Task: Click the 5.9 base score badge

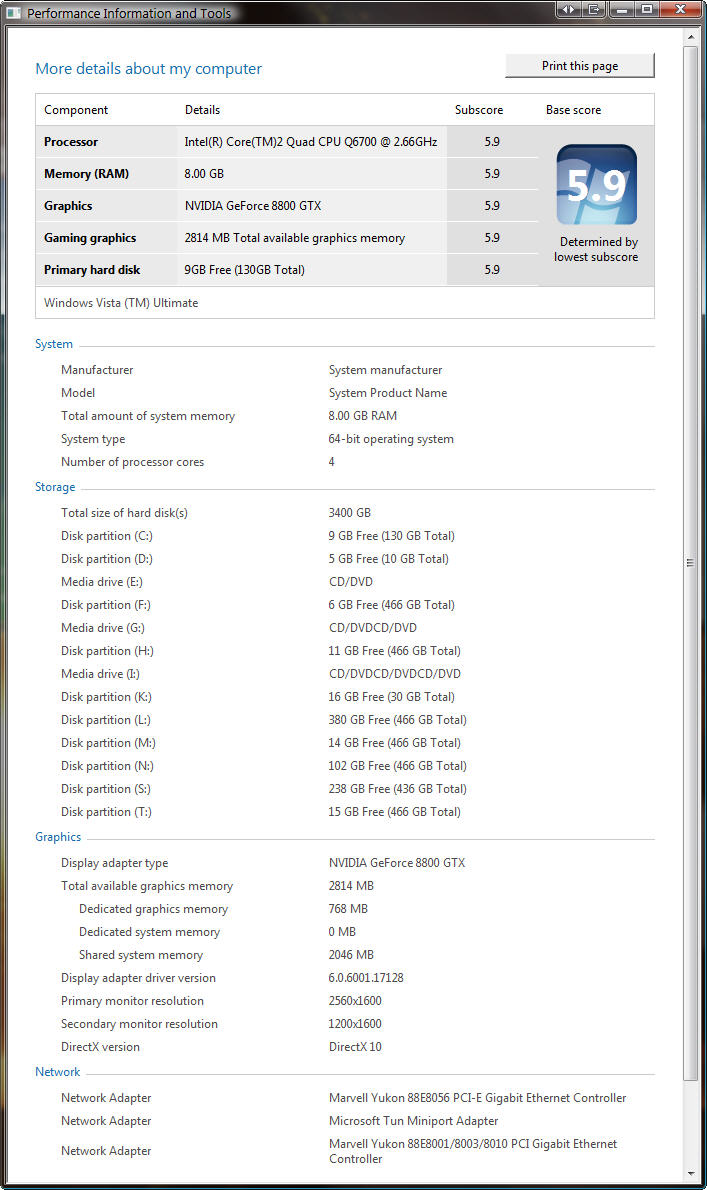Action: [x=596, y=184]
